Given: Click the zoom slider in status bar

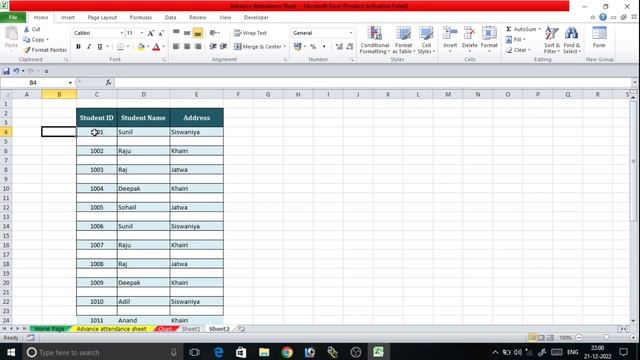Looking at the screenshot, I should [x=606, y=338].
